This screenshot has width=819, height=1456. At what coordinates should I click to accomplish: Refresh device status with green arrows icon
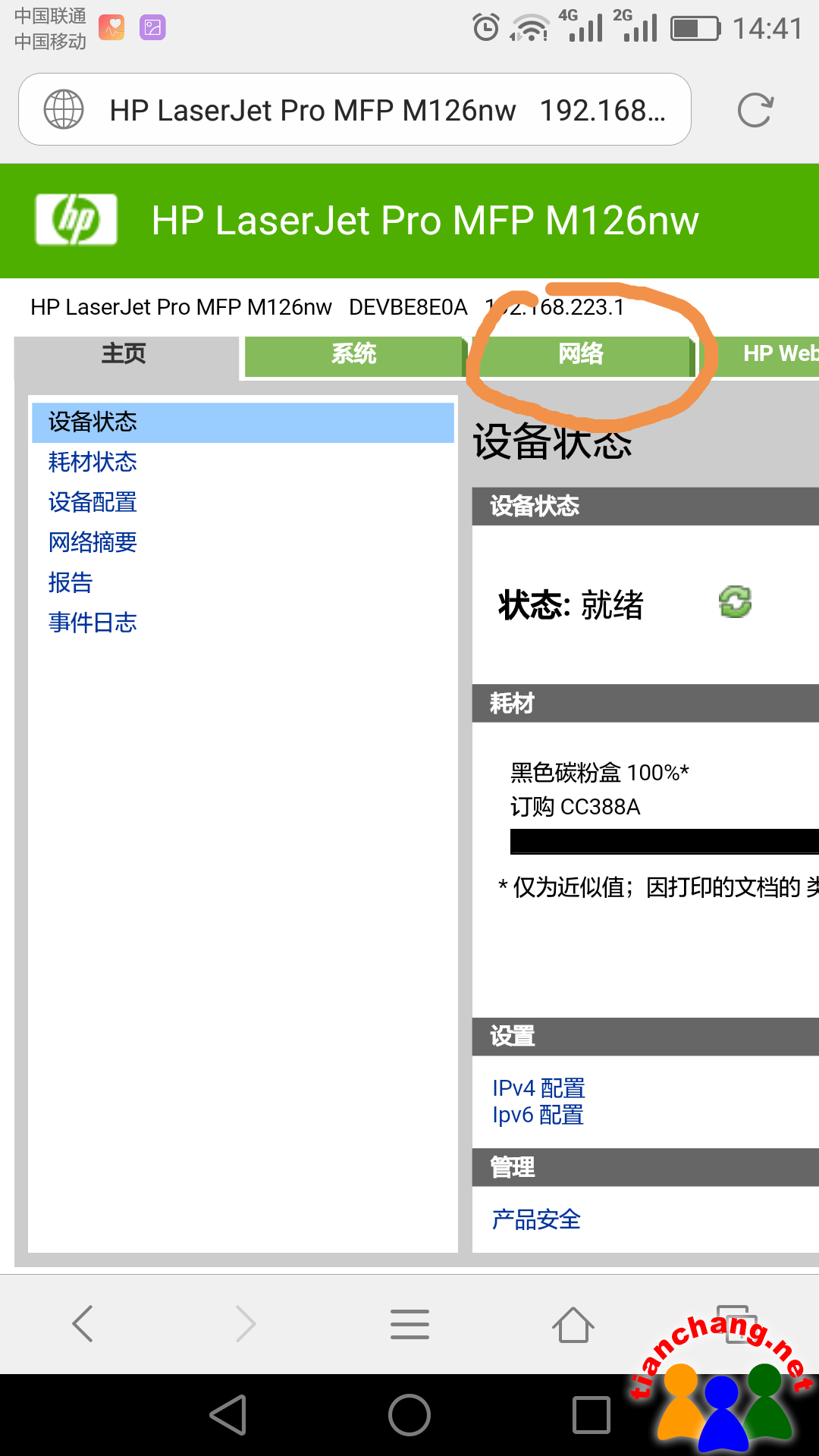pyautogui.click(x=735, y=603)
